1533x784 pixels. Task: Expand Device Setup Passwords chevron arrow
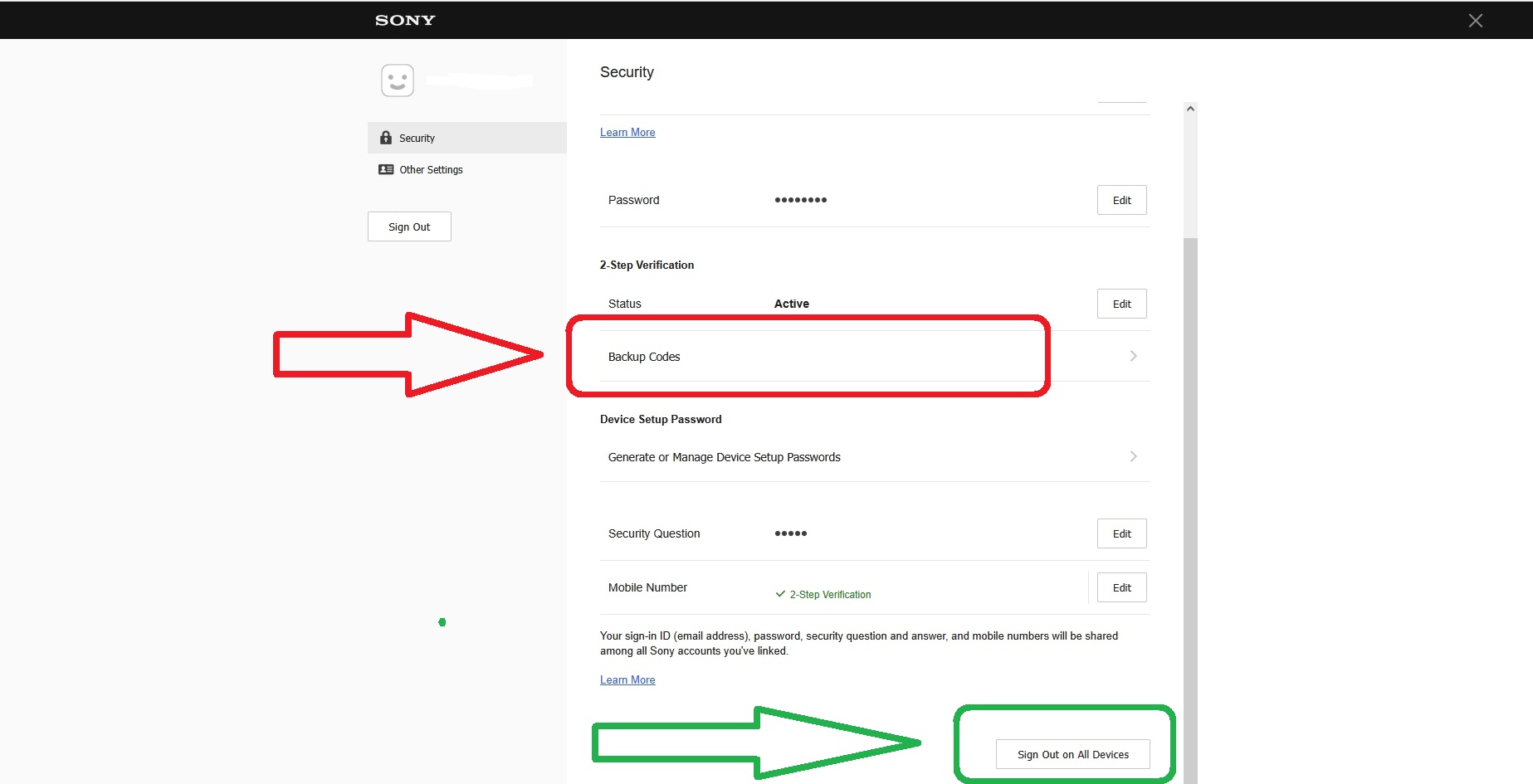click(1134, 456)
